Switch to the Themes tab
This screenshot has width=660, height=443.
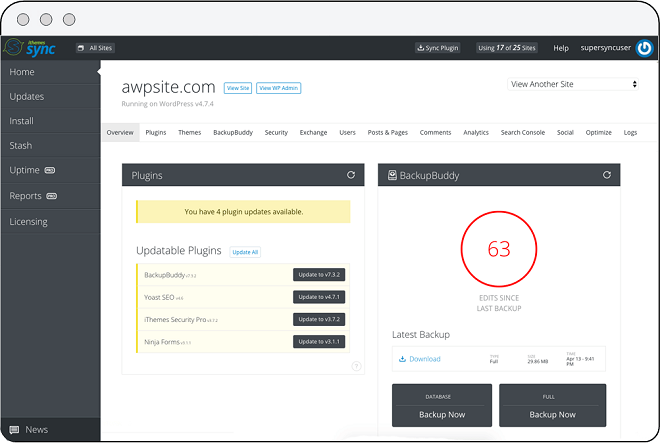(x=189, y=133)
